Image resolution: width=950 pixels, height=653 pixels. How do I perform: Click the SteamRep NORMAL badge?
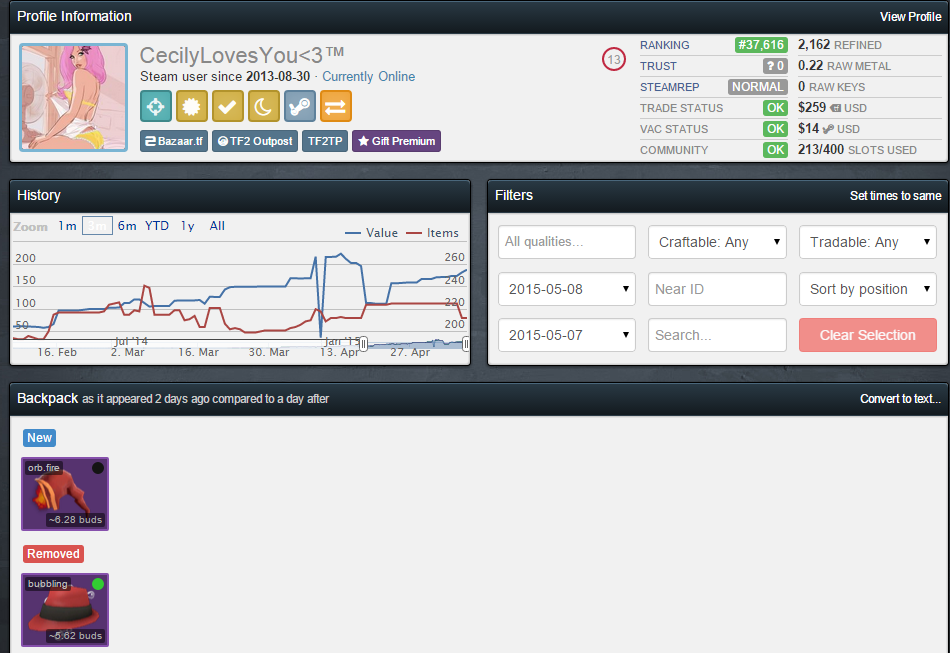coord(757,87)
